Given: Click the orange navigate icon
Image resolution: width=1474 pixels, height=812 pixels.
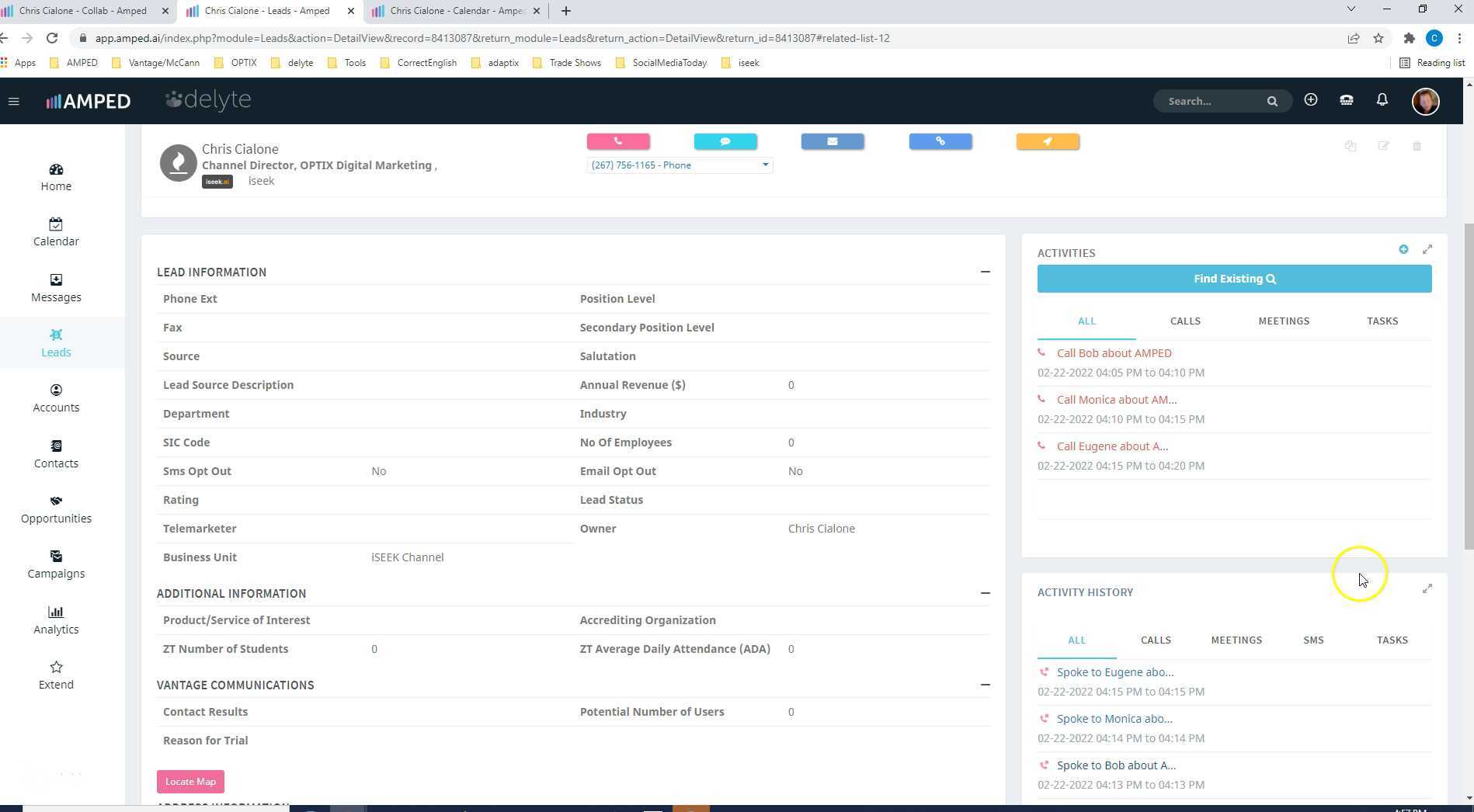Looking at the screenshot, I should pyautogui.click(x=1047, y=141).
